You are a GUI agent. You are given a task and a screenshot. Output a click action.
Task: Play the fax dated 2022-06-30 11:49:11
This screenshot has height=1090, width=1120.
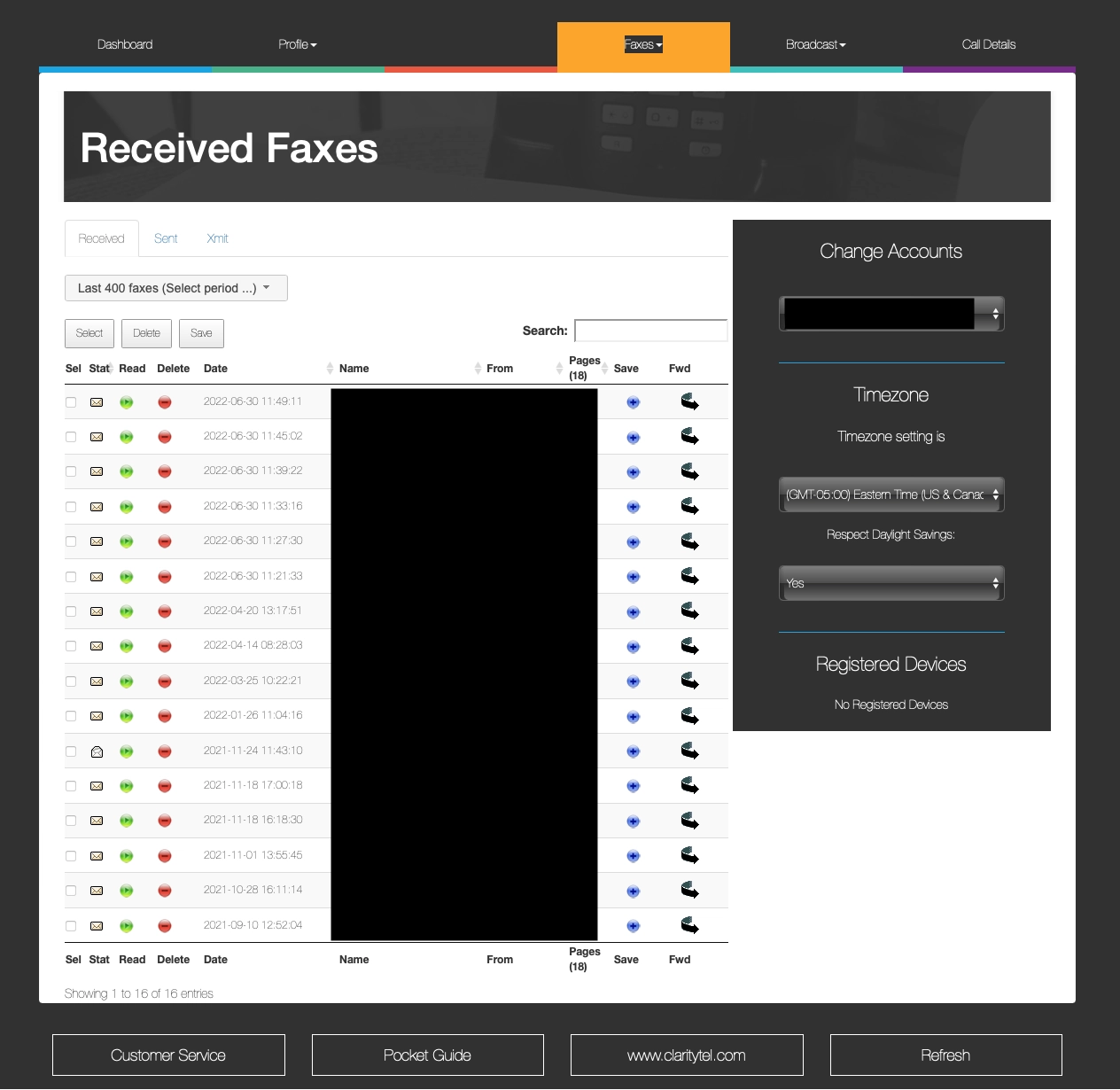tap(127, 402)
